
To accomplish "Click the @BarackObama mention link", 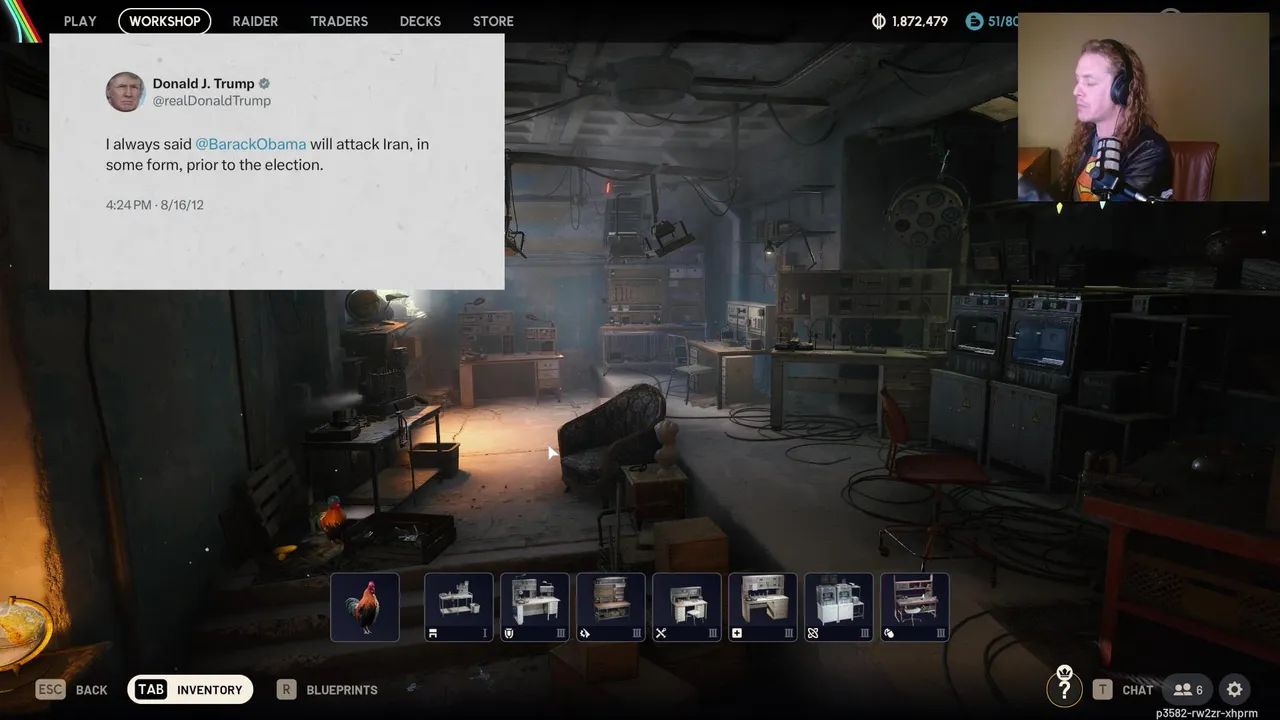I will (x=251, y=144).
